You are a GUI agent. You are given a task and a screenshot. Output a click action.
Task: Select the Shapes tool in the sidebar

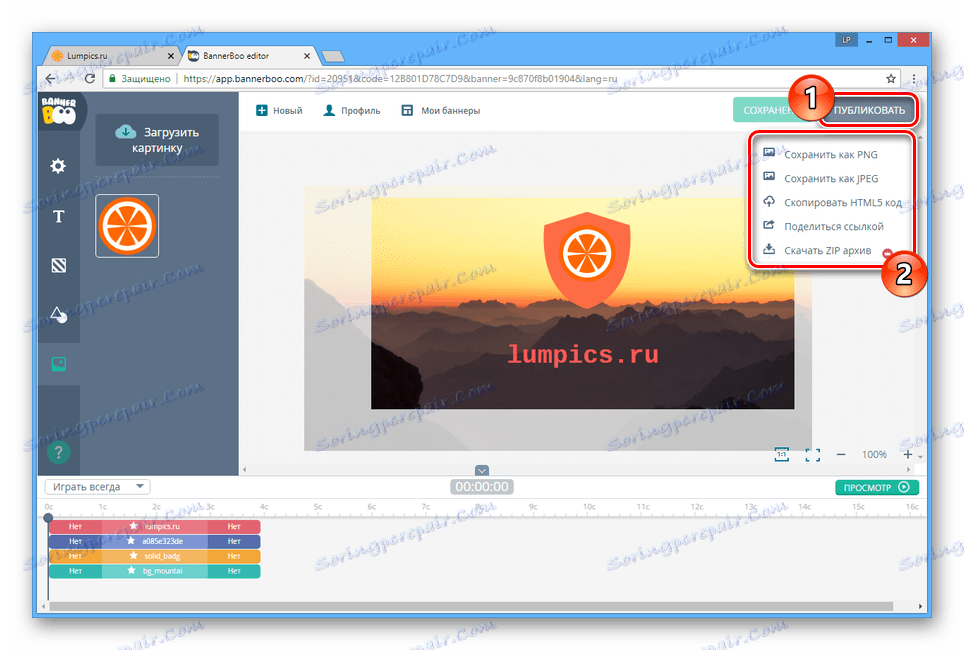(58, 315)
